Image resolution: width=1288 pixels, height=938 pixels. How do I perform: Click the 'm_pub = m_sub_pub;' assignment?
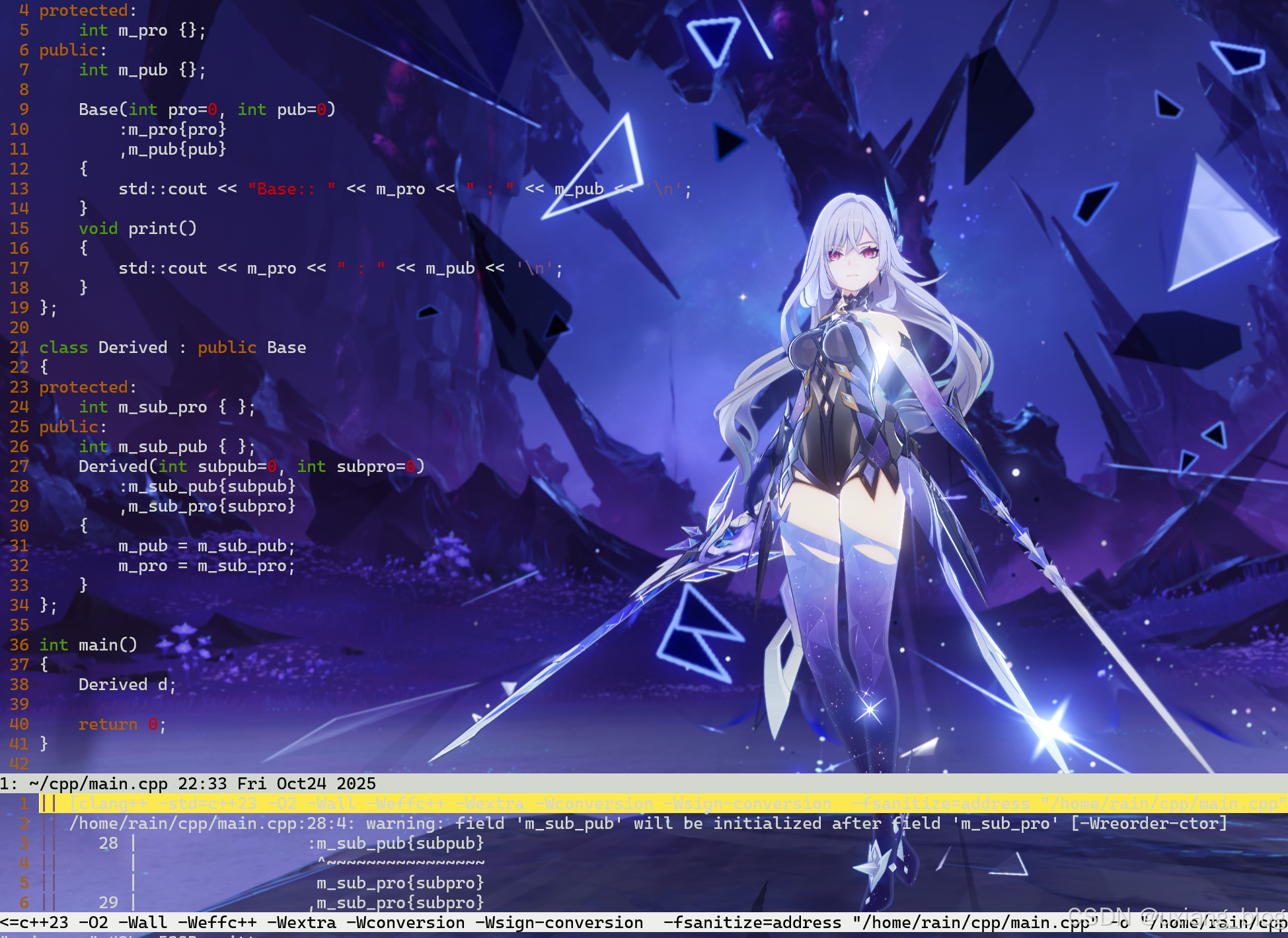click(x=206, y=546)
